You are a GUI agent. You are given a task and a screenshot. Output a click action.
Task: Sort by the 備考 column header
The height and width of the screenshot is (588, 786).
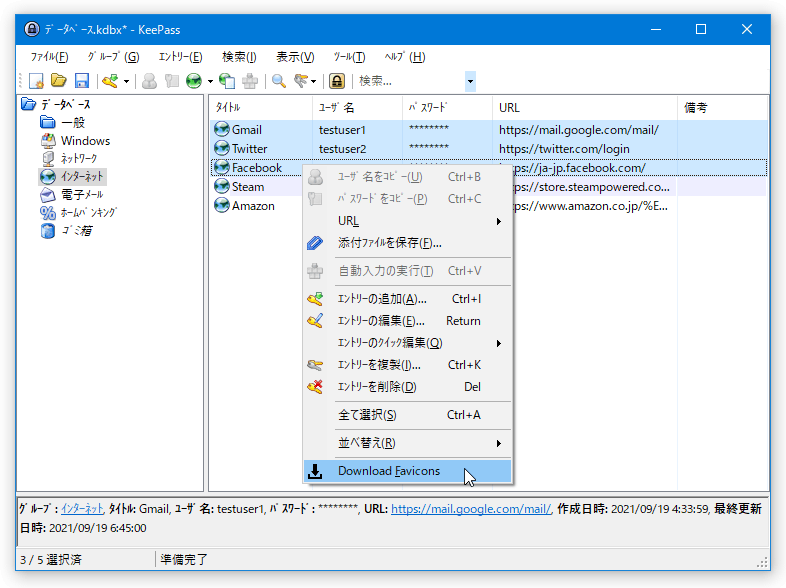point(722,107)
